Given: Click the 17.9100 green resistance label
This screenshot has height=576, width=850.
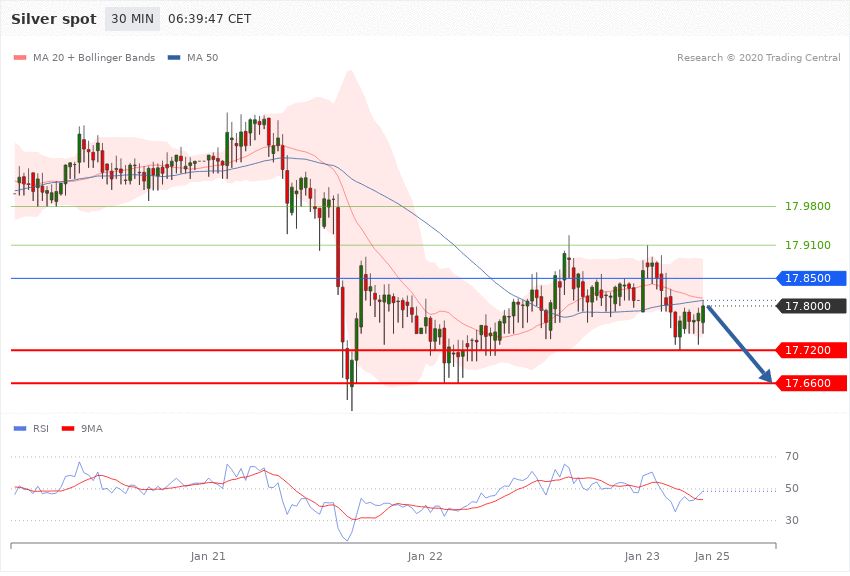Looking at the screenshot, I should (x=807, y=245).
